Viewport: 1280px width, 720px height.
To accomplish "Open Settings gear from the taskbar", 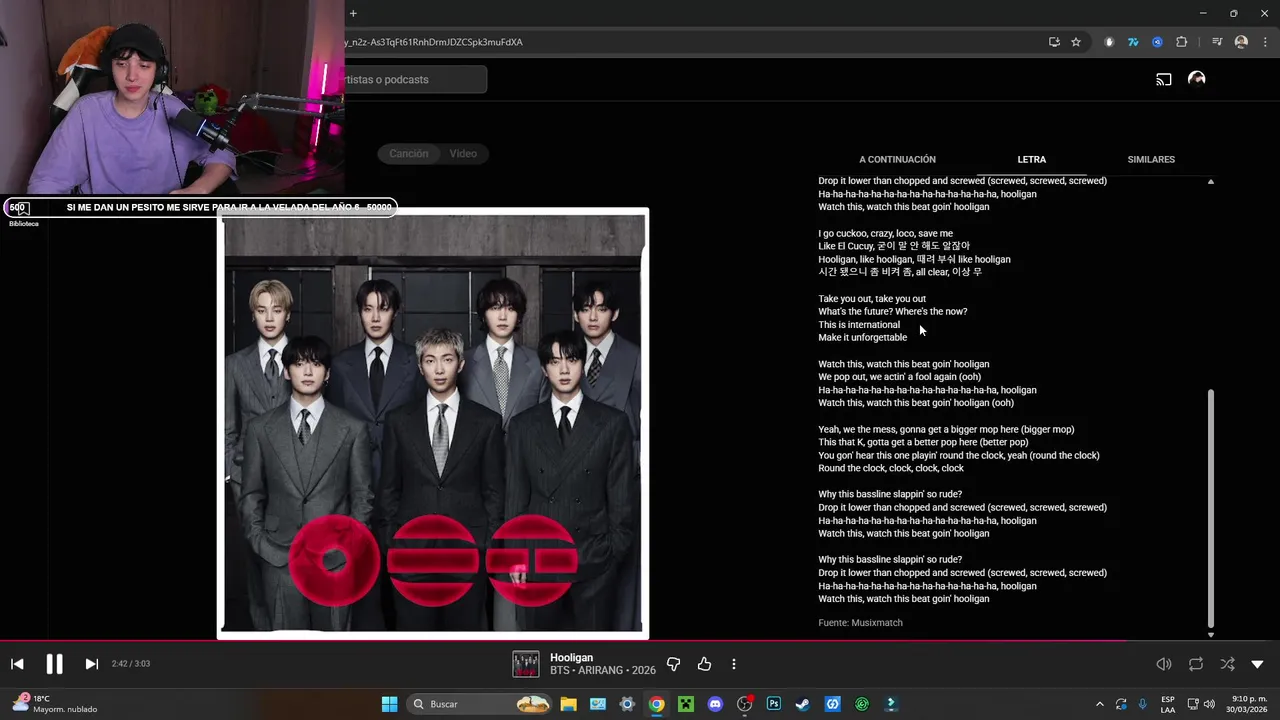I will (627, 704).
